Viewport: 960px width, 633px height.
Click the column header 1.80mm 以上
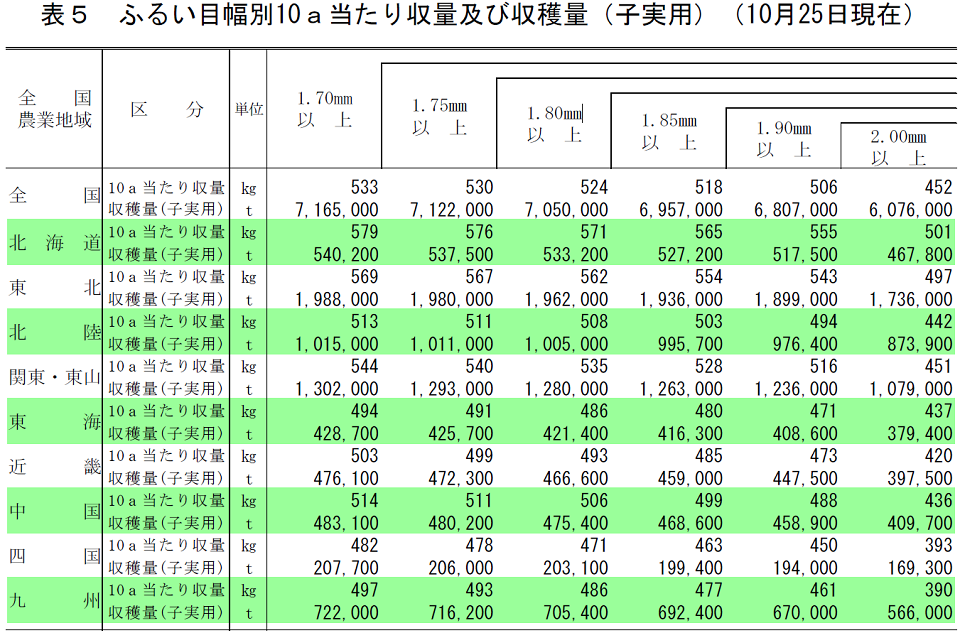tap(555, 124)
